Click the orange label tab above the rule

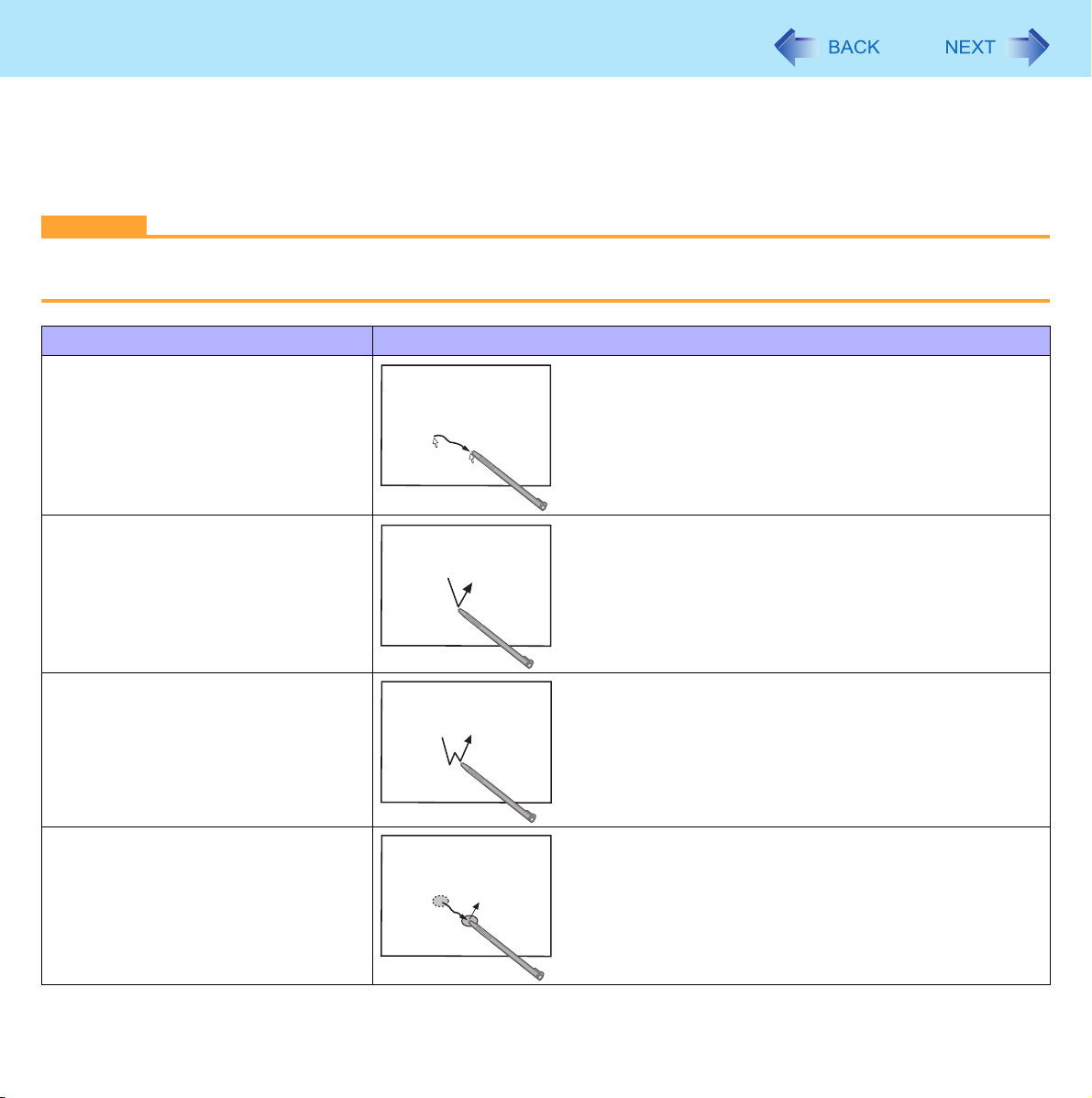[94, 226]
